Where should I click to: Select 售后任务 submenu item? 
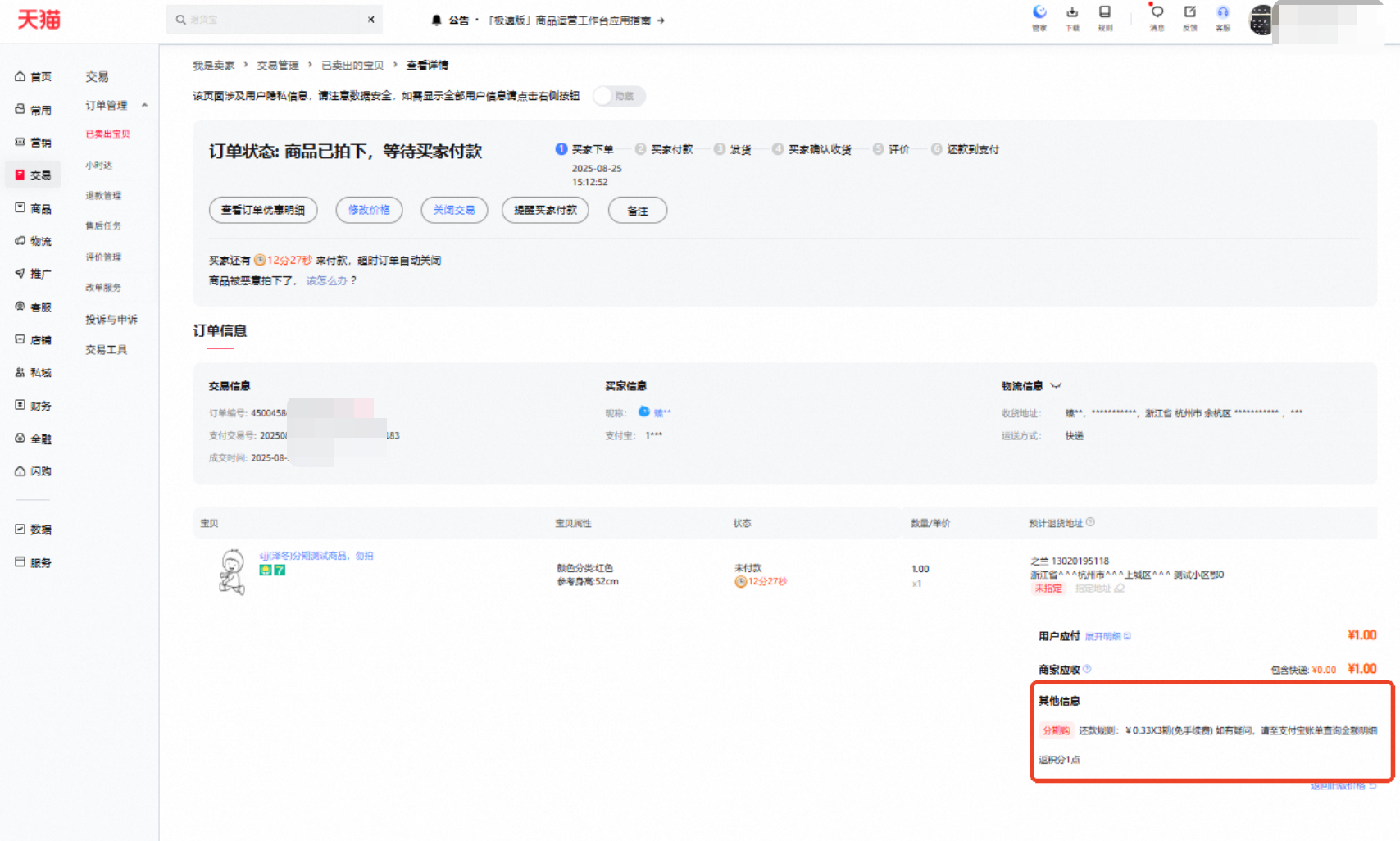point(103,225)
